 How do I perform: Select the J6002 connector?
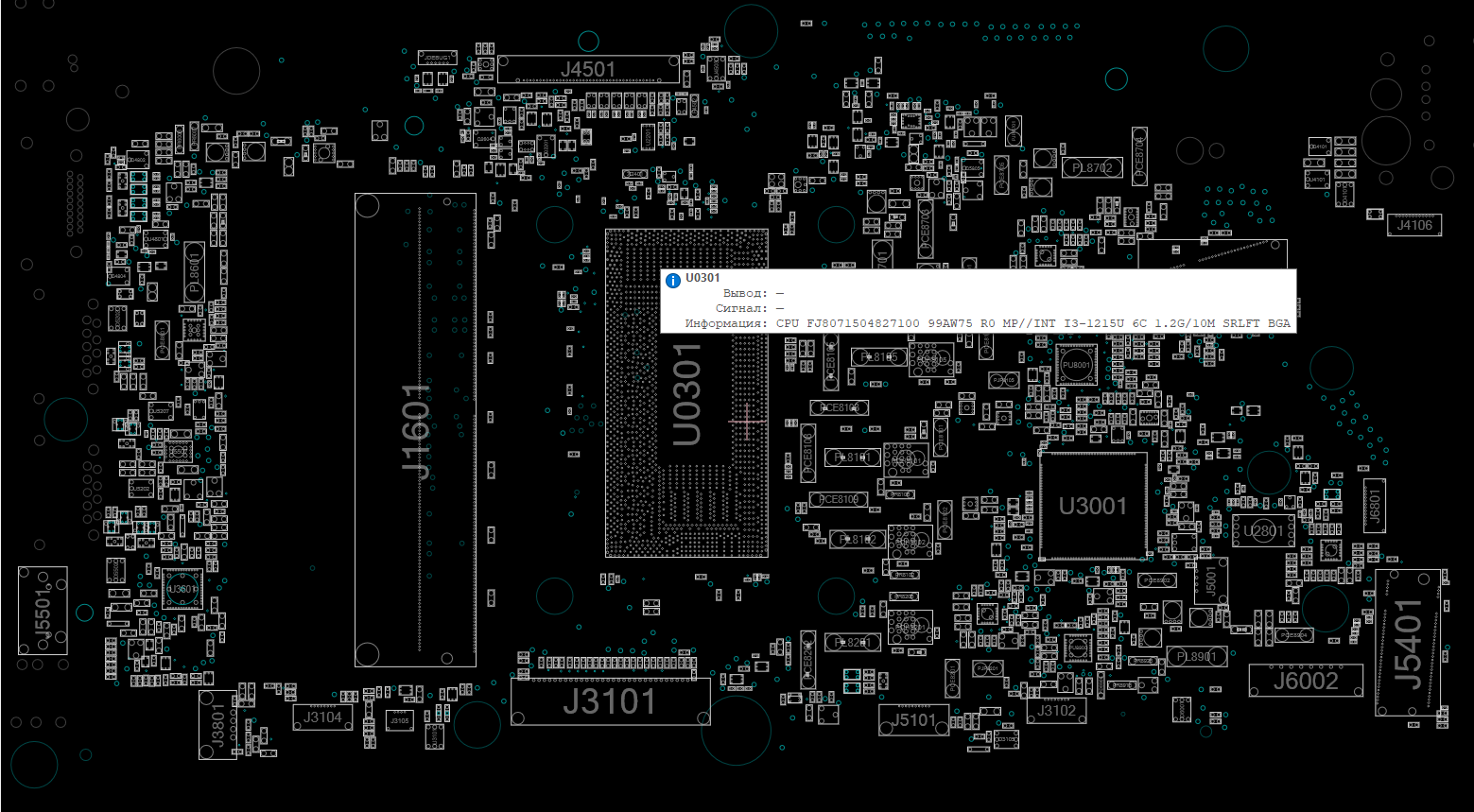1306,681
